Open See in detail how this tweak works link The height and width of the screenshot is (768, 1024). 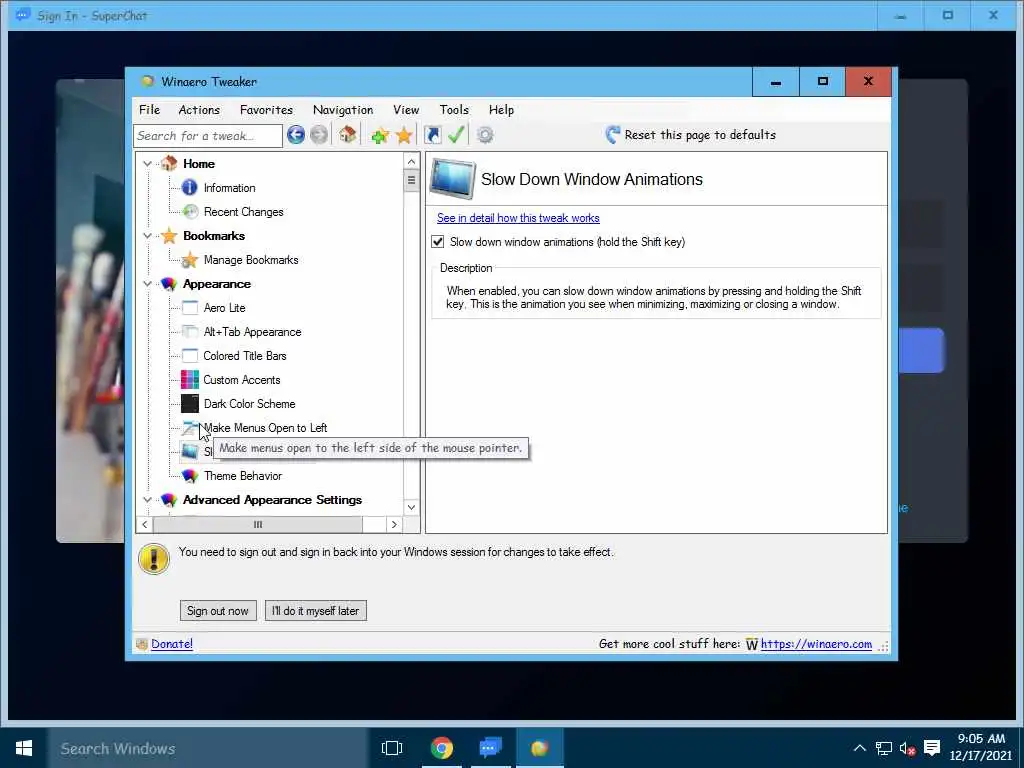518,218
